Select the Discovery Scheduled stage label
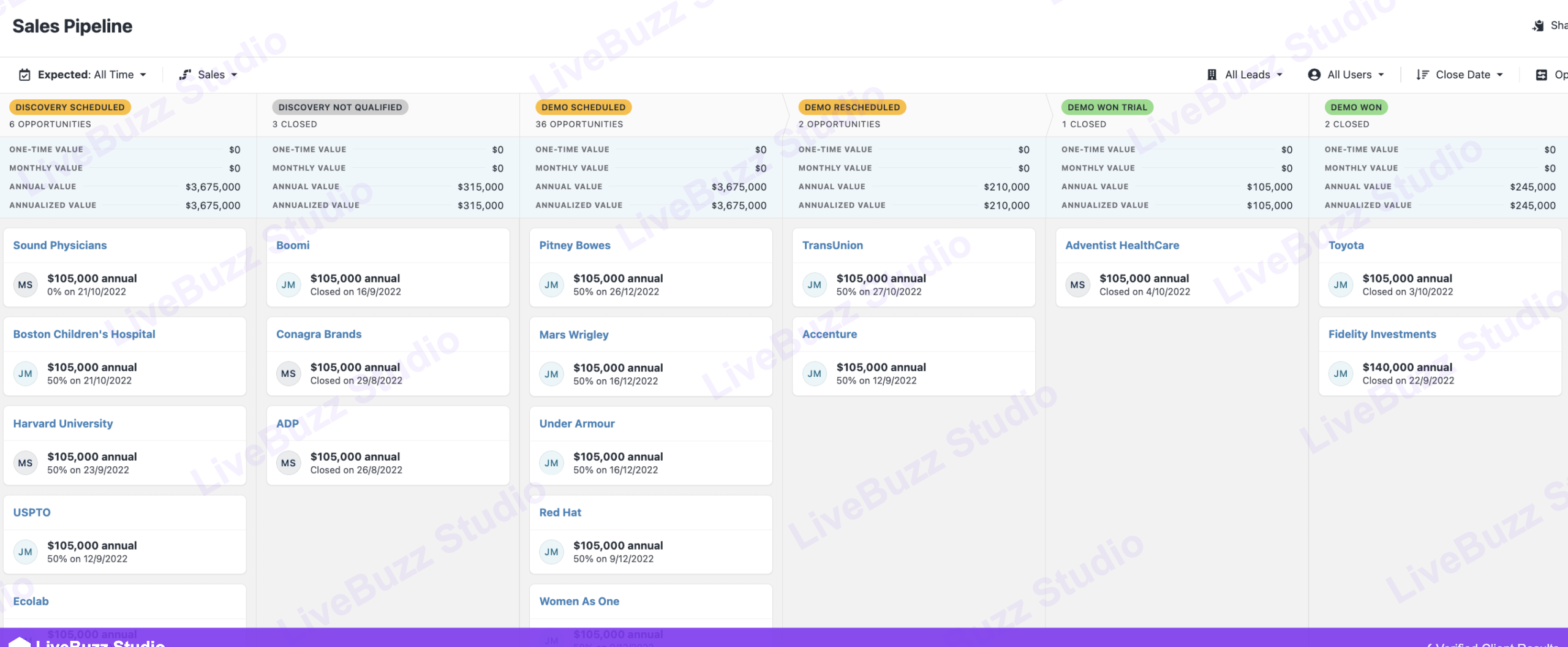The width and height of the screenshot is (1568, 647). (70, 107)
